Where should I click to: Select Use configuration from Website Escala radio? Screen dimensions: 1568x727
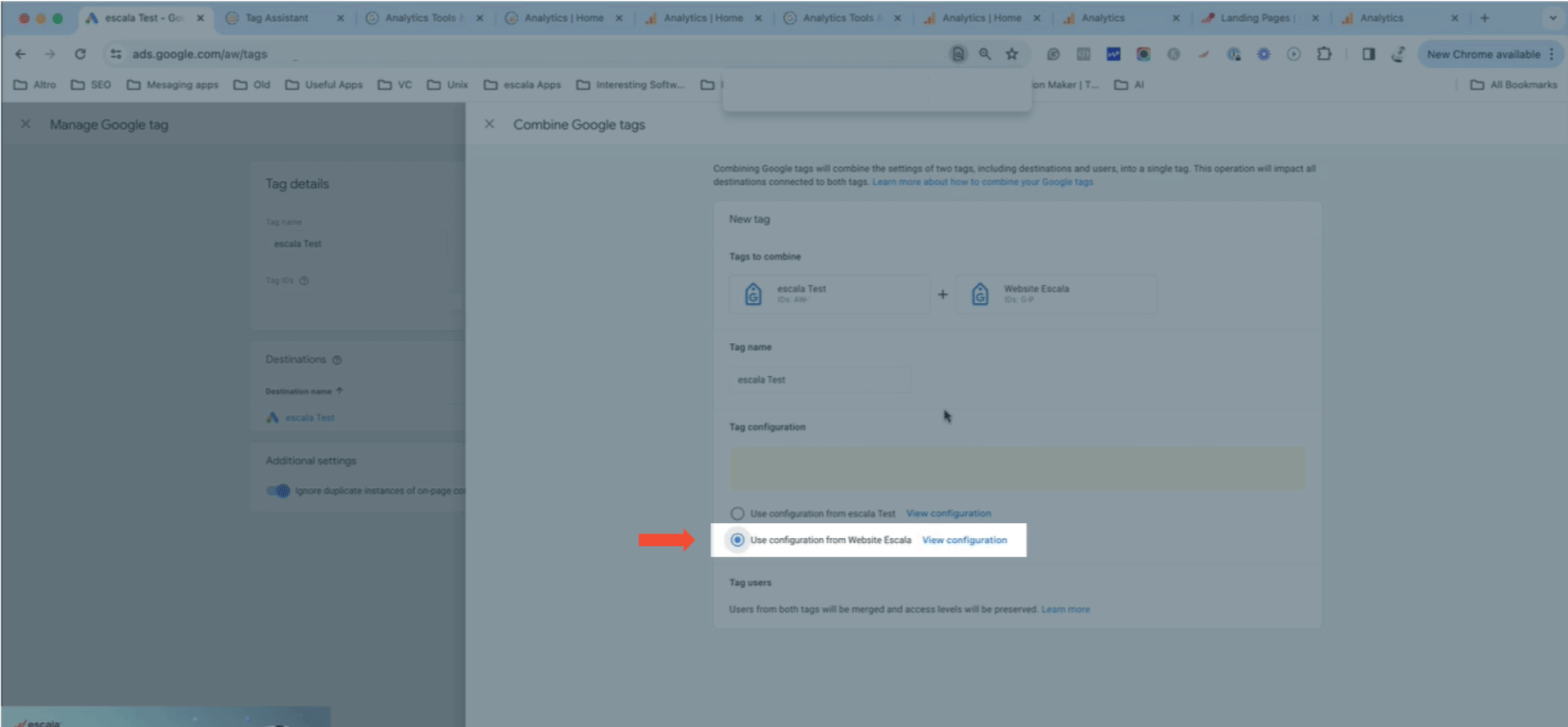pyautogui.click(x=738, y=540)
